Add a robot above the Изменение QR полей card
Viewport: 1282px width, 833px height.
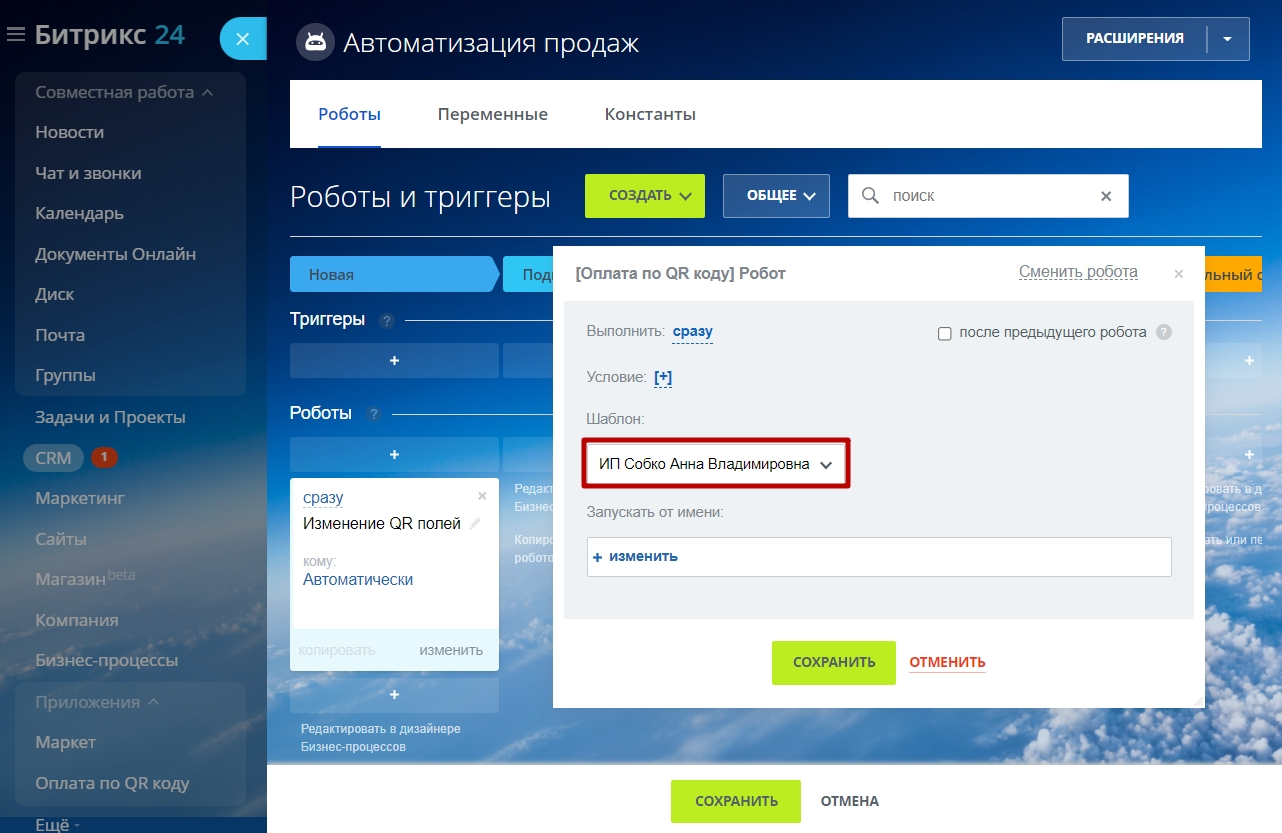394,454
